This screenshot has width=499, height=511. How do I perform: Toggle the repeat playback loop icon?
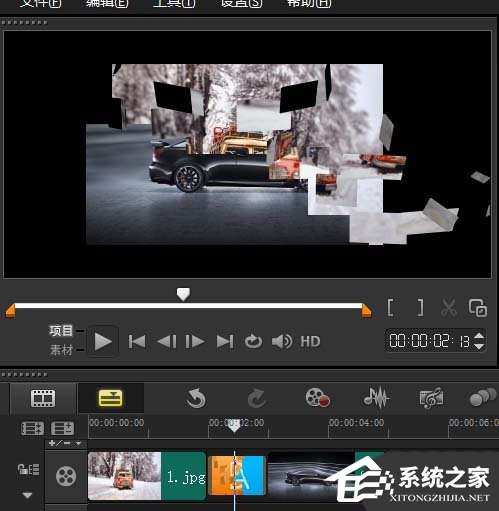click(x=253, y=342)
